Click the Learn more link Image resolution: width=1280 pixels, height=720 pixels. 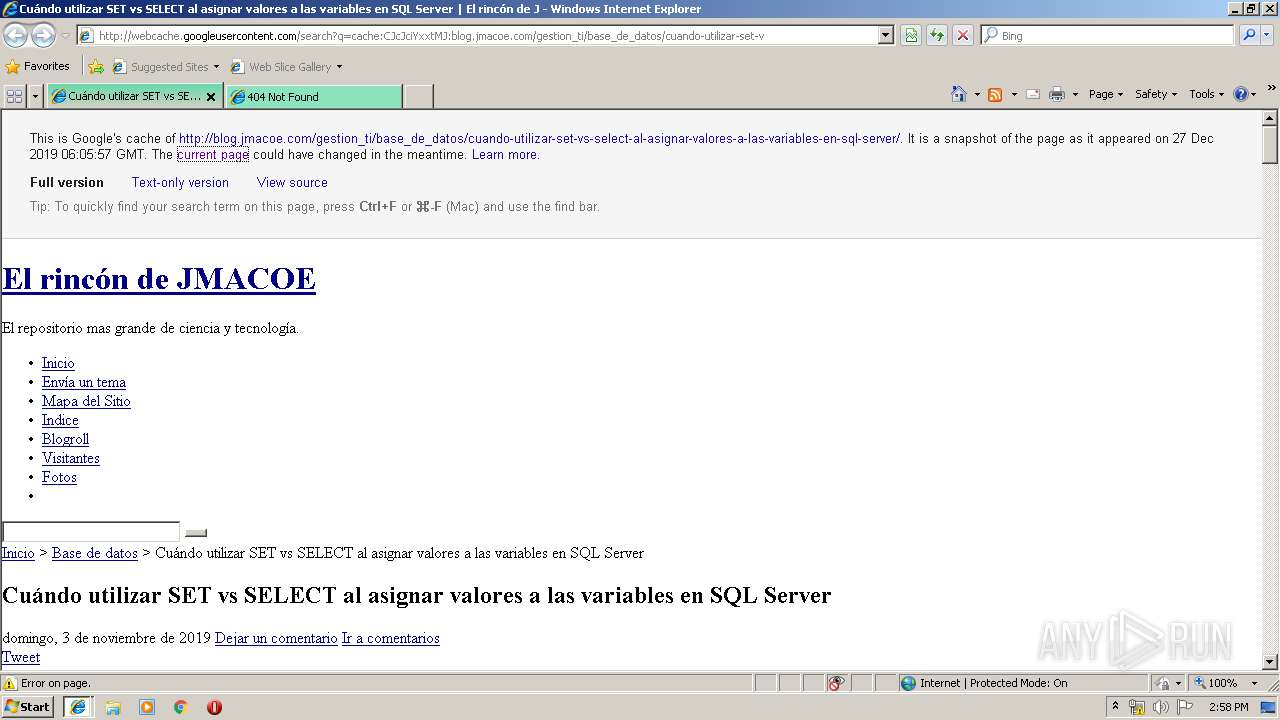click(x=505, y=155)
